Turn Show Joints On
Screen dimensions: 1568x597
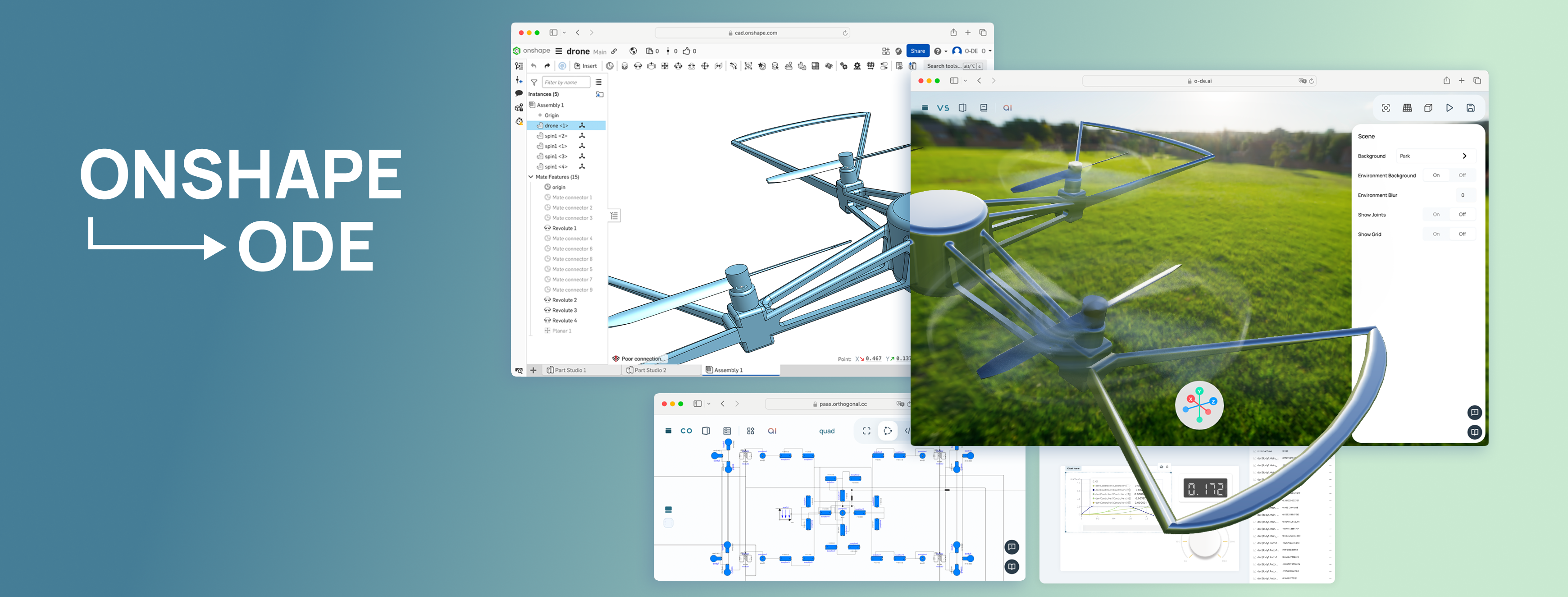point(1436,215)
